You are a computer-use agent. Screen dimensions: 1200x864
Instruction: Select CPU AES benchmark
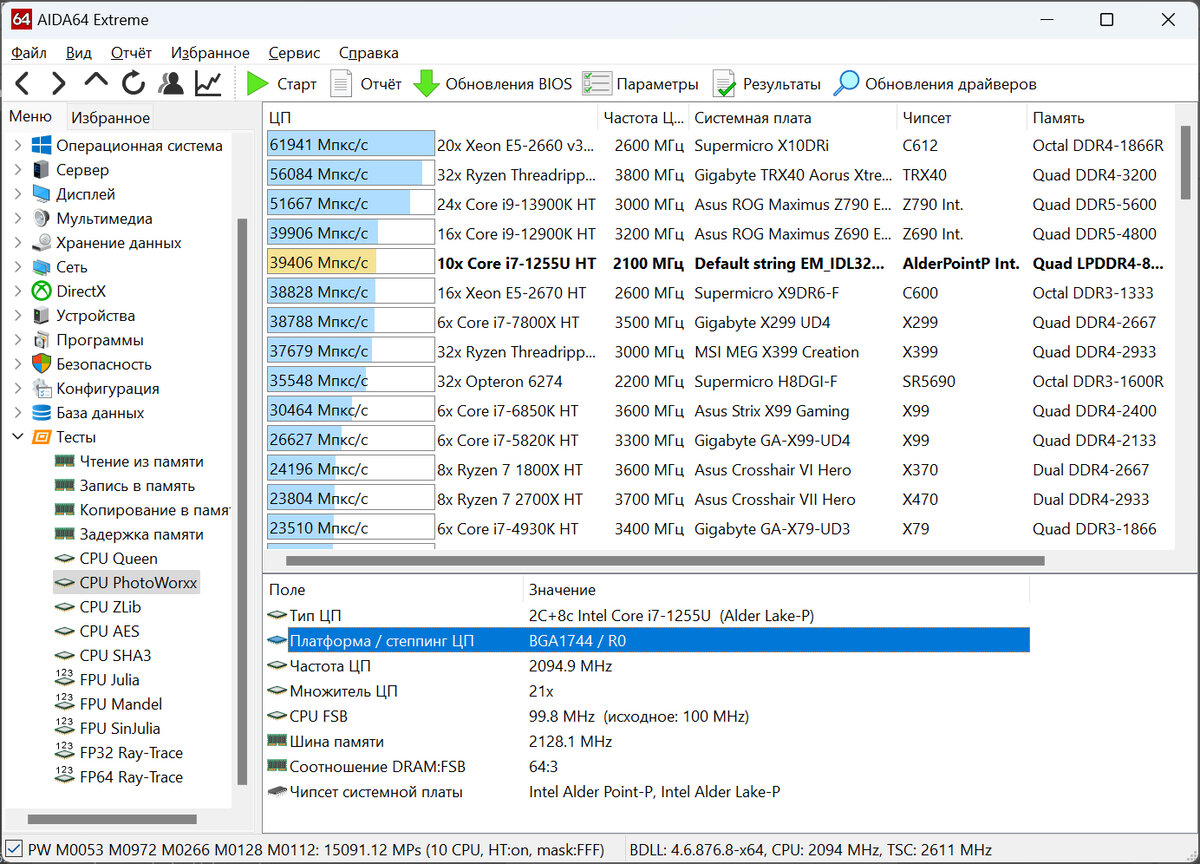pyautogui.click(x=109, y=631)
